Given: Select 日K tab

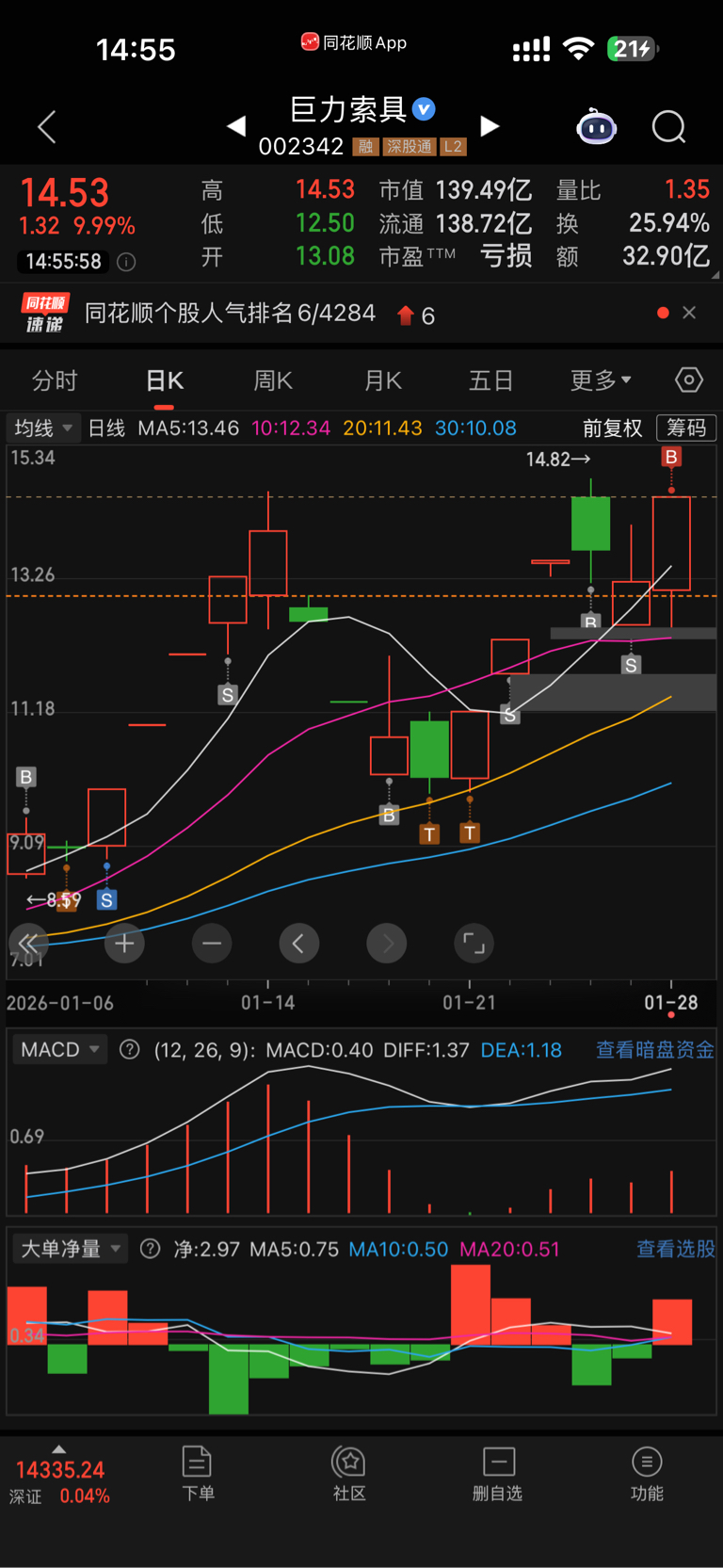Looking at the screenshot, I should (x=165, y=380).
